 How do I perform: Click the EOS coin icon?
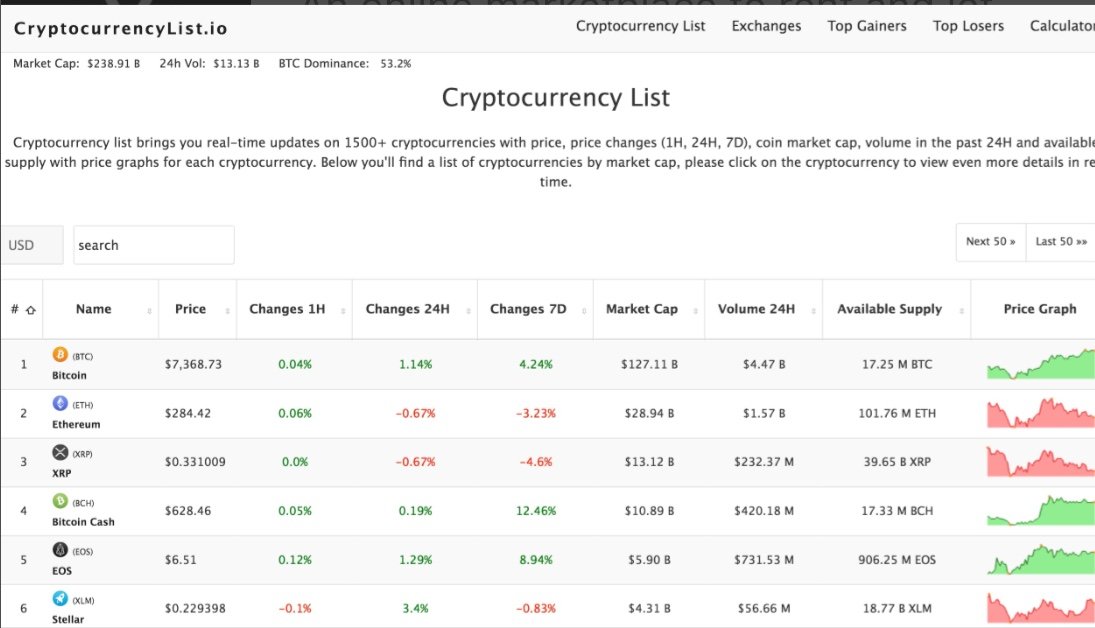pos(59,550)
